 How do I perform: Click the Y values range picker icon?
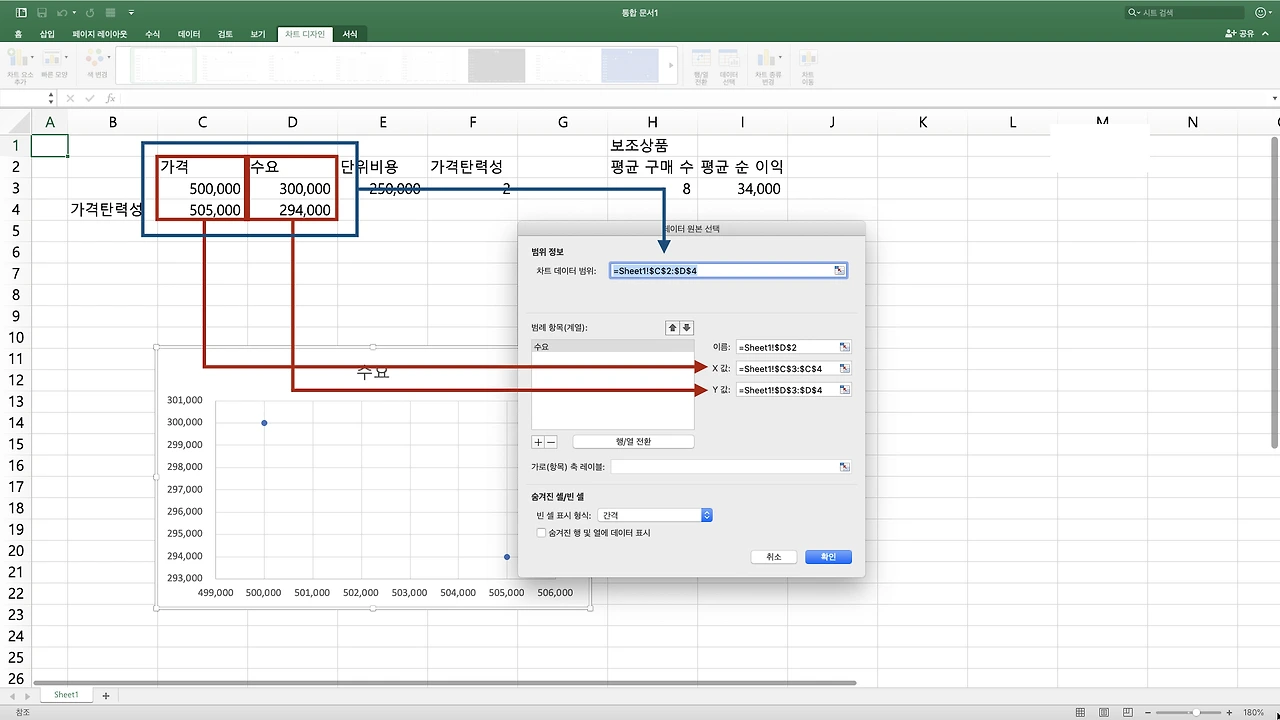[x=845, y=390]
